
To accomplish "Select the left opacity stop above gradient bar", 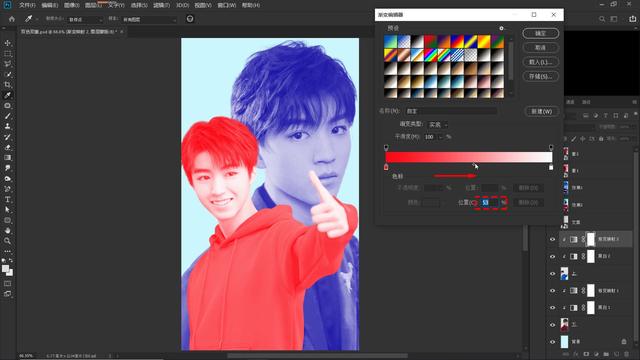I will tap(386, 147).
